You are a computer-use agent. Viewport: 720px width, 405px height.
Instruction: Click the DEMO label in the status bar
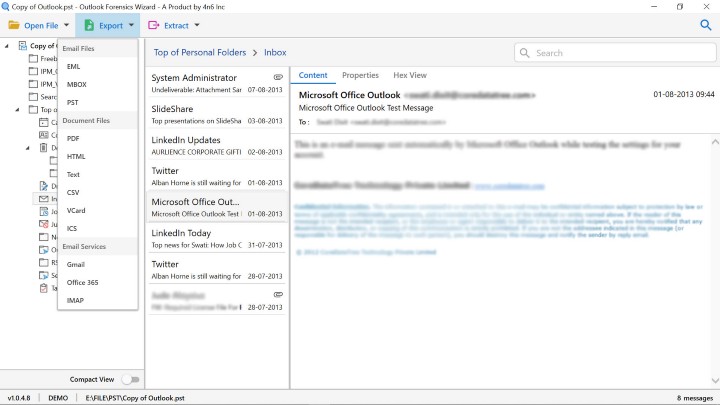point(58,398)
